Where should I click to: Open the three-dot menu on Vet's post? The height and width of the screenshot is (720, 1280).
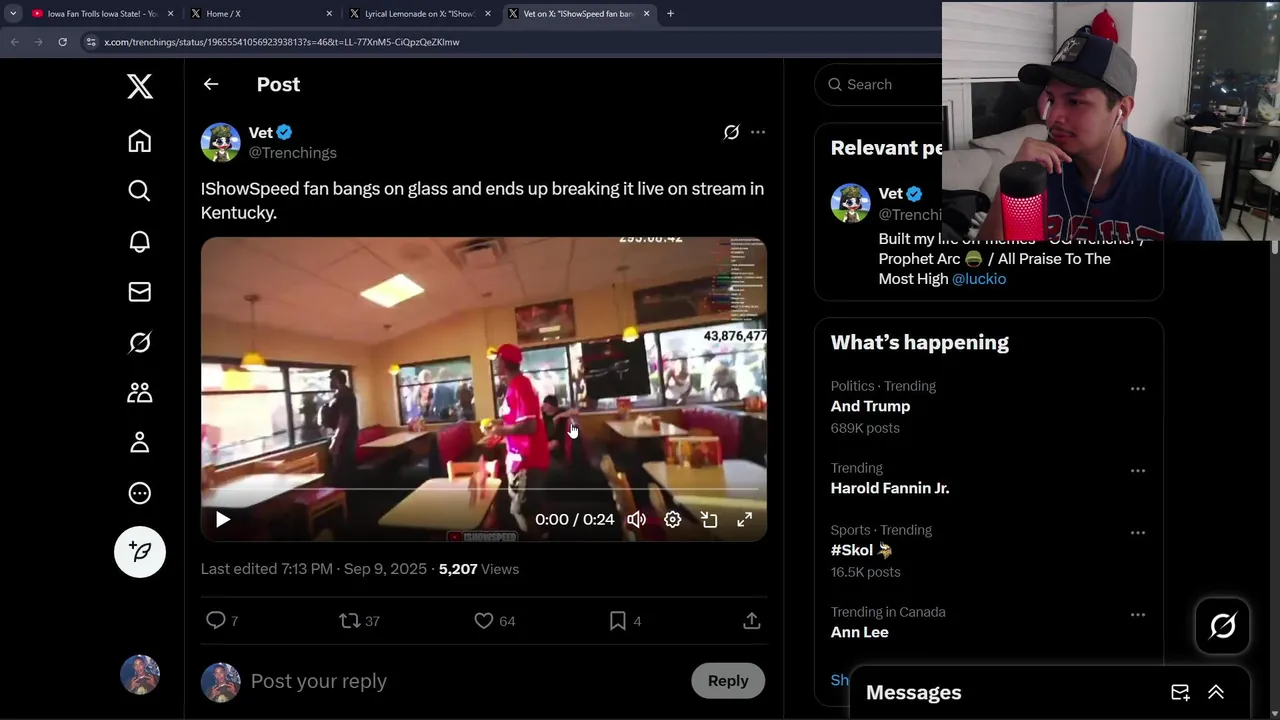click(x=758, y=132)
